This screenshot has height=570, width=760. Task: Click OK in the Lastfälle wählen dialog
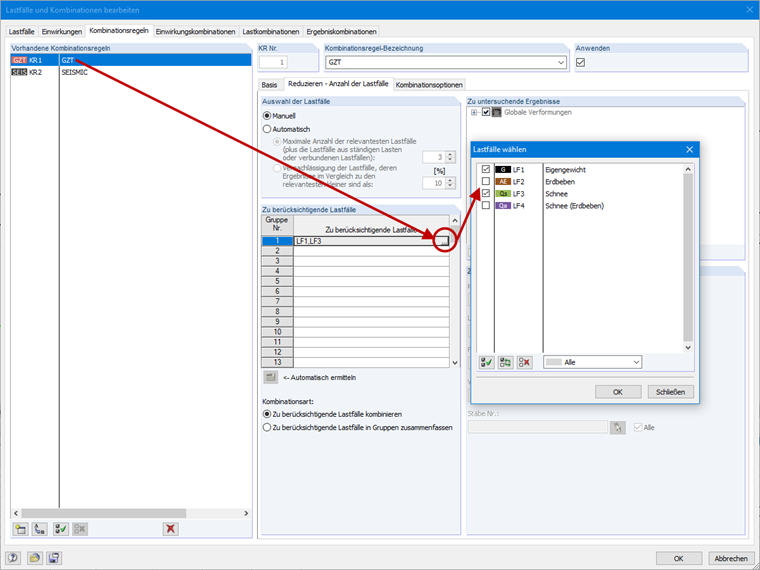pos(618,392)
